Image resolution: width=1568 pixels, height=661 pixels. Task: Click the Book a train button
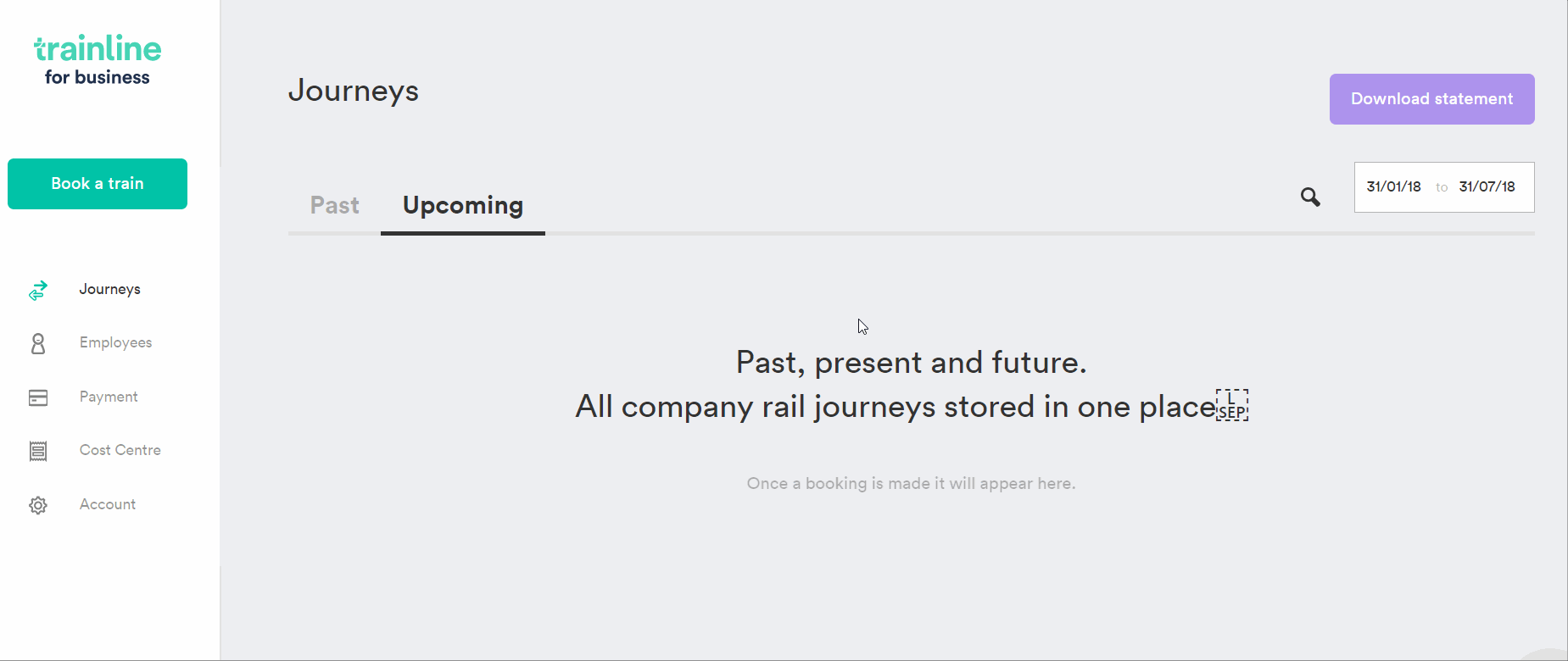click(x=98, y=184)
